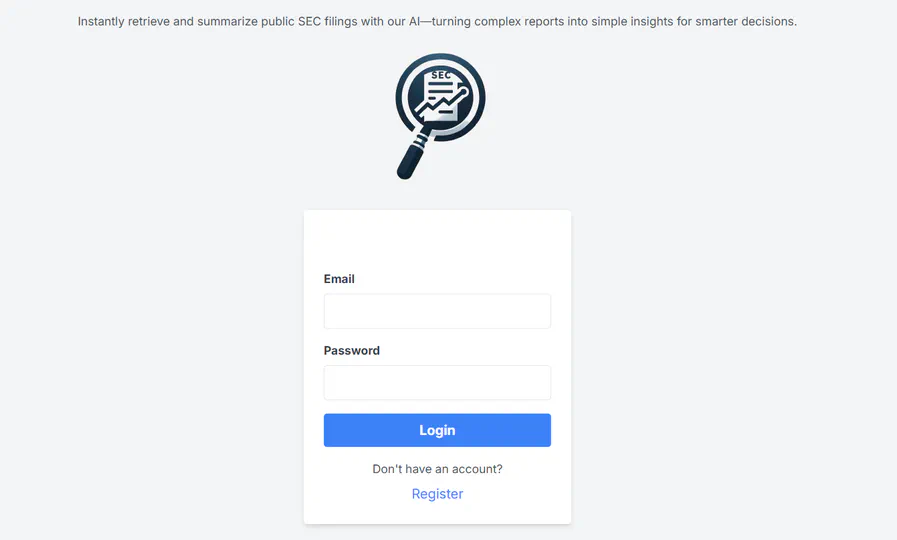This screenshot has width=897, height=540.
Task: Click "smarter decisions" at tagline end
Action: click(746, 22)
